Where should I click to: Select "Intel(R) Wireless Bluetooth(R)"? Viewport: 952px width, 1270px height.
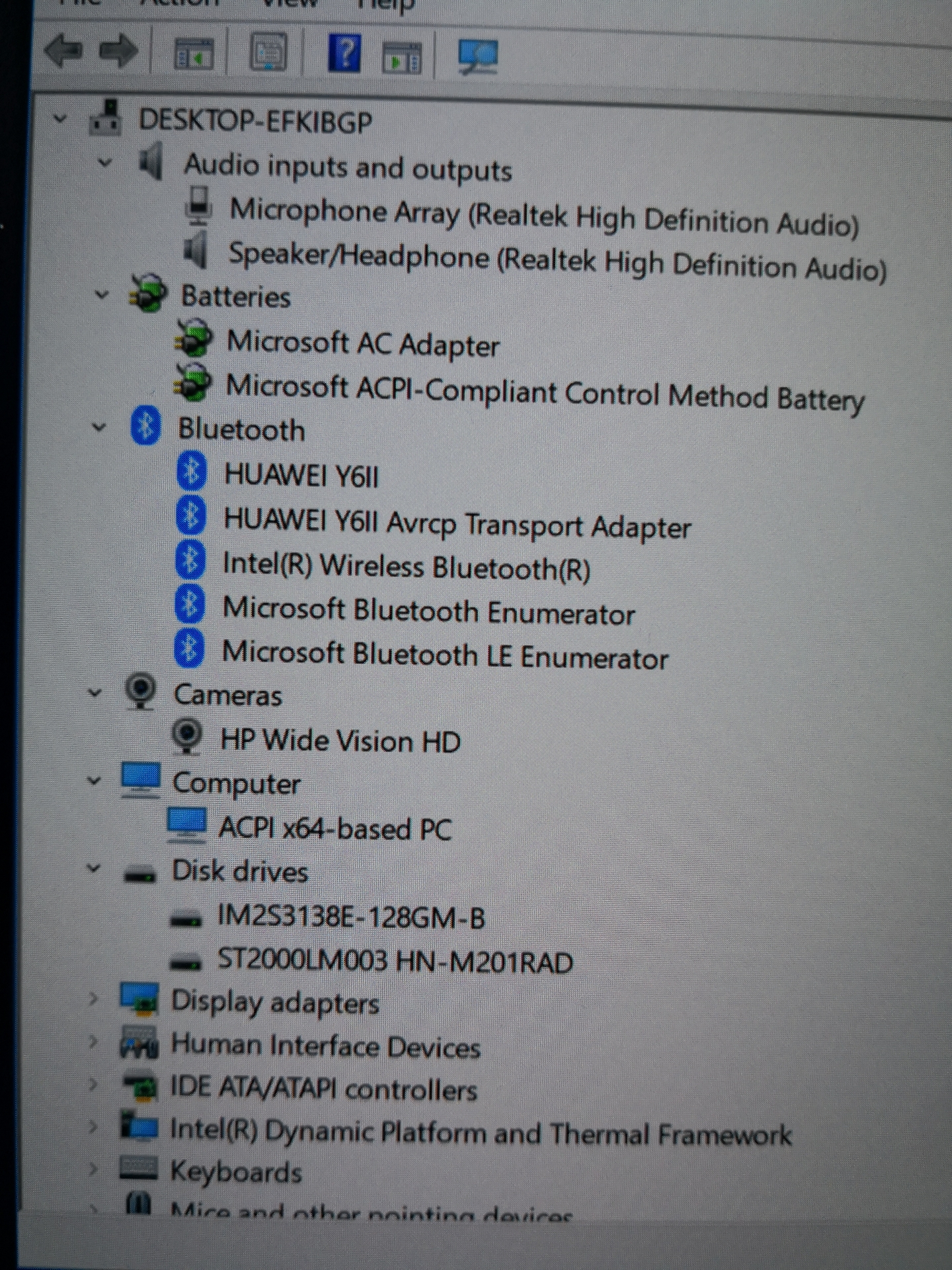pyautogui.click(x=406, y=566)
